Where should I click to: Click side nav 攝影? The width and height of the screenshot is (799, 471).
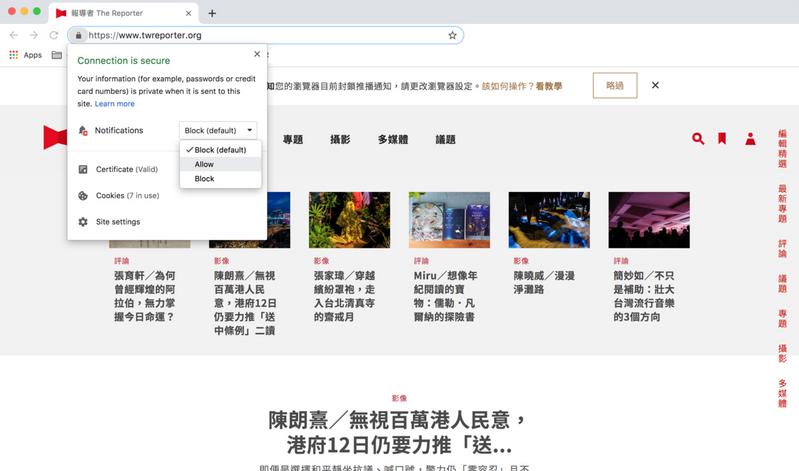pos(782,353)
